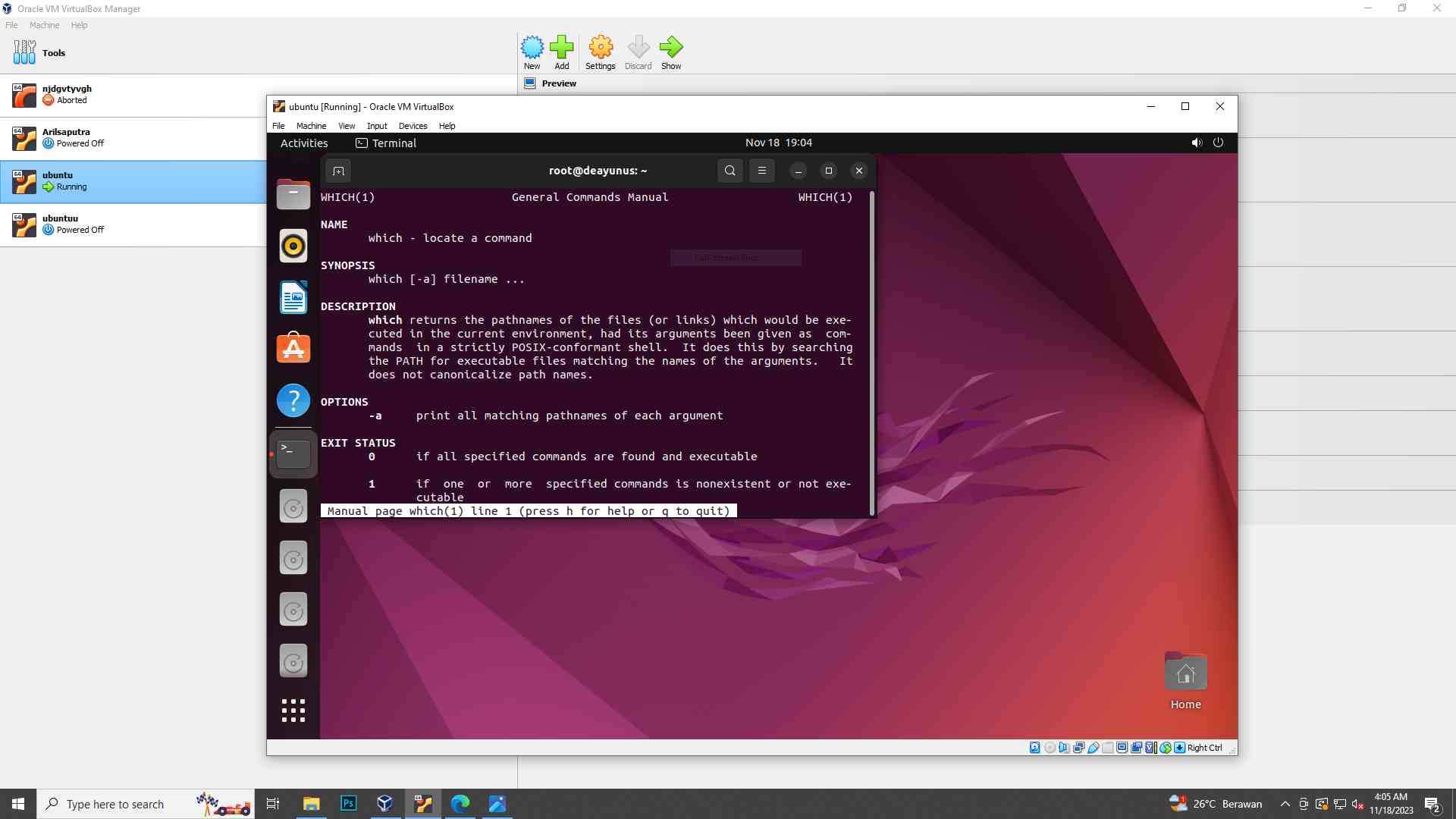Viewport: 1456px width, 819px height.
Task: Click the display status icon in VM status bar
Action: pyautogui.click(x=1122, y=748)
